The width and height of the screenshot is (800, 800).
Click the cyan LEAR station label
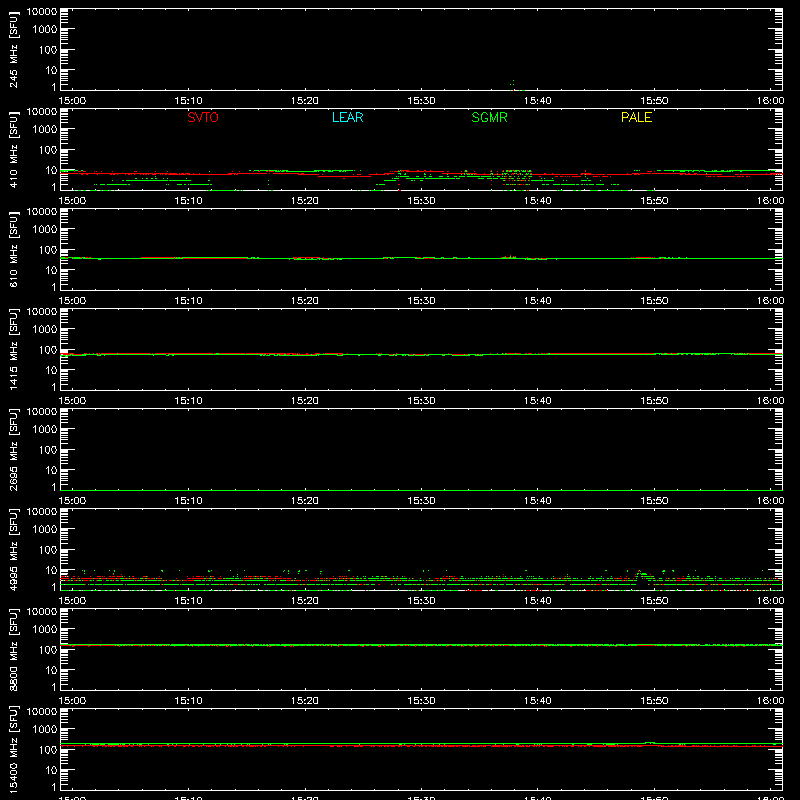click(347, 117)
